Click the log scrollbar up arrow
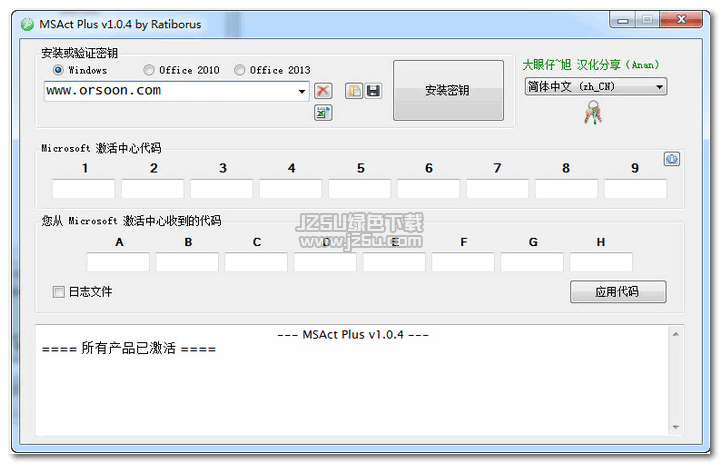The image size is (721, 465). pyautogui.click(x=675, y=334)
